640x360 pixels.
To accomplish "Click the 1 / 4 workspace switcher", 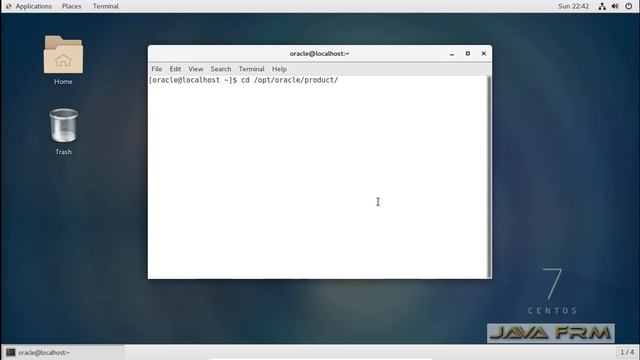I will (x=627, y=352).
